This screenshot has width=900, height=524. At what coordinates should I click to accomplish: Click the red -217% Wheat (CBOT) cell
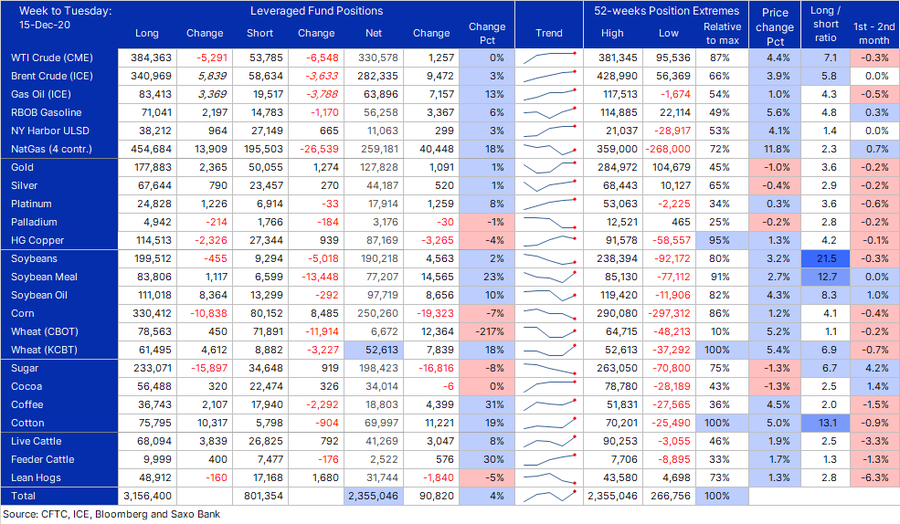coord(487,331)
